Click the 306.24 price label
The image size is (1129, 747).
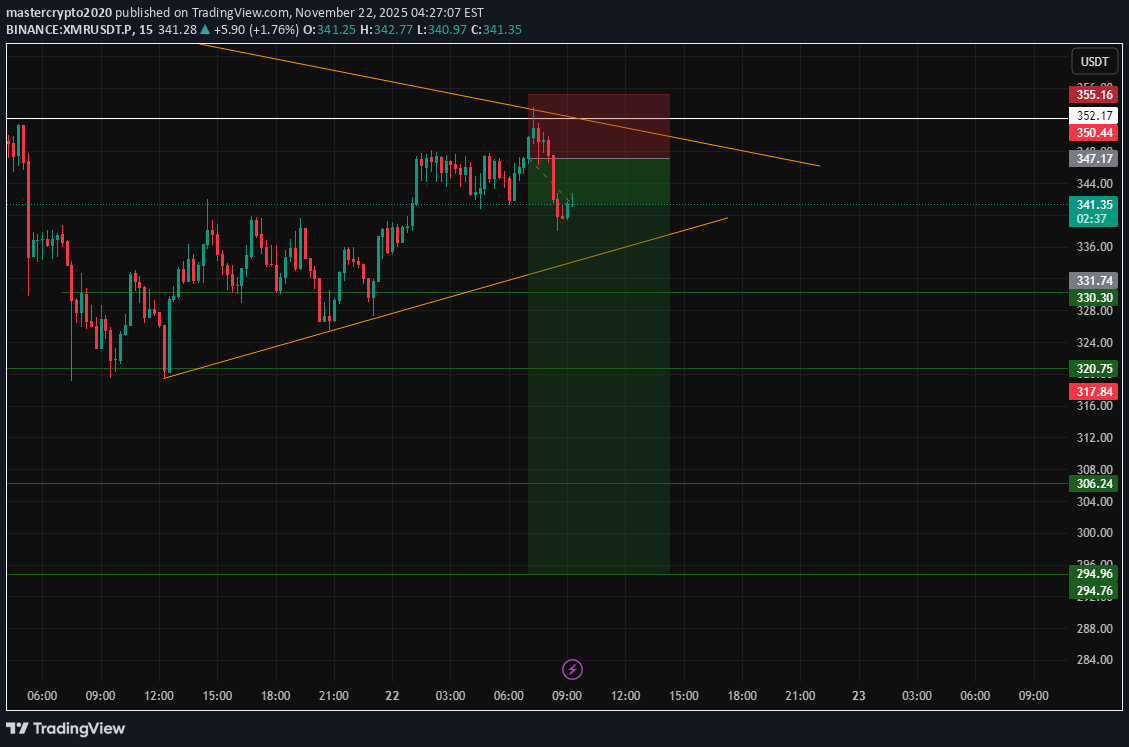pyautogui.click(x=1092, y=483)
